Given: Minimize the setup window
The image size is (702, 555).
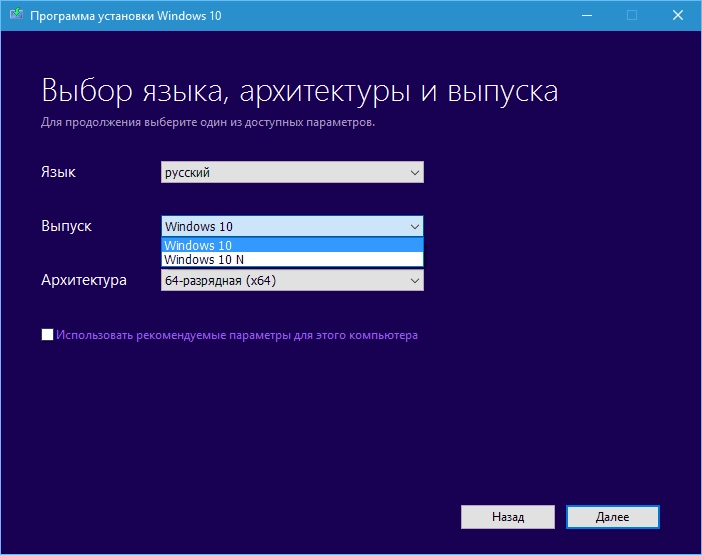Looking at the screenshot, I should 587,15.
